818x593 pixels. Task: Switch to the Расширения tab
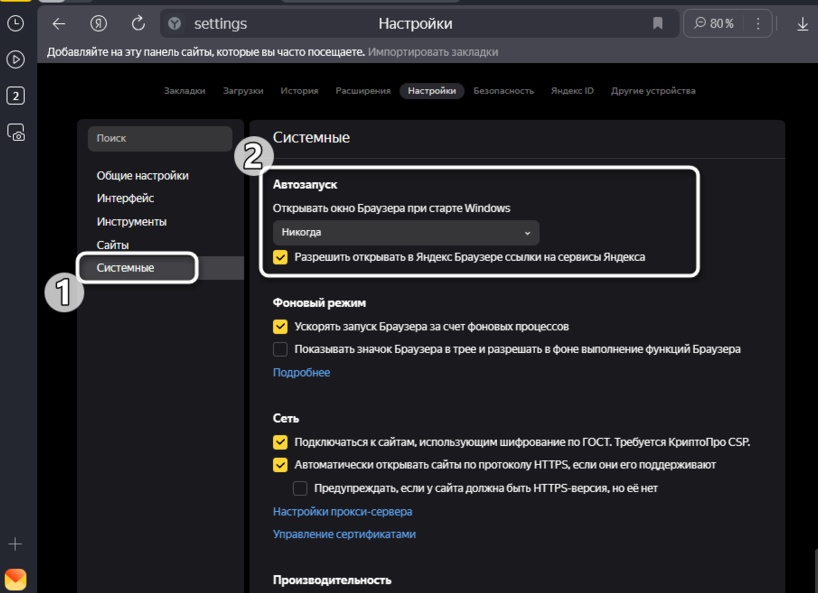click(x=363, y=91)
